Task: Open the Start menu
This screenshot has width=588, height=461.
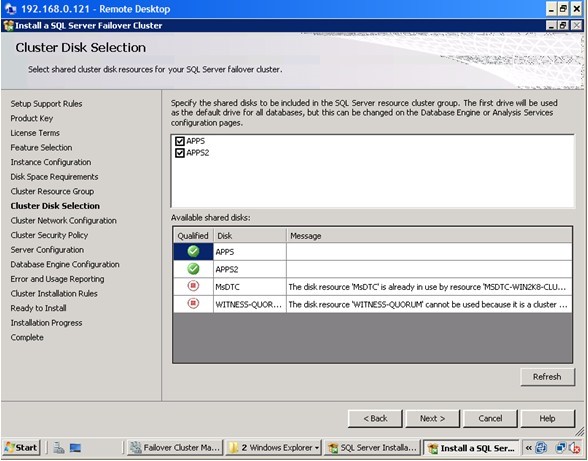Action: [21, 448]
